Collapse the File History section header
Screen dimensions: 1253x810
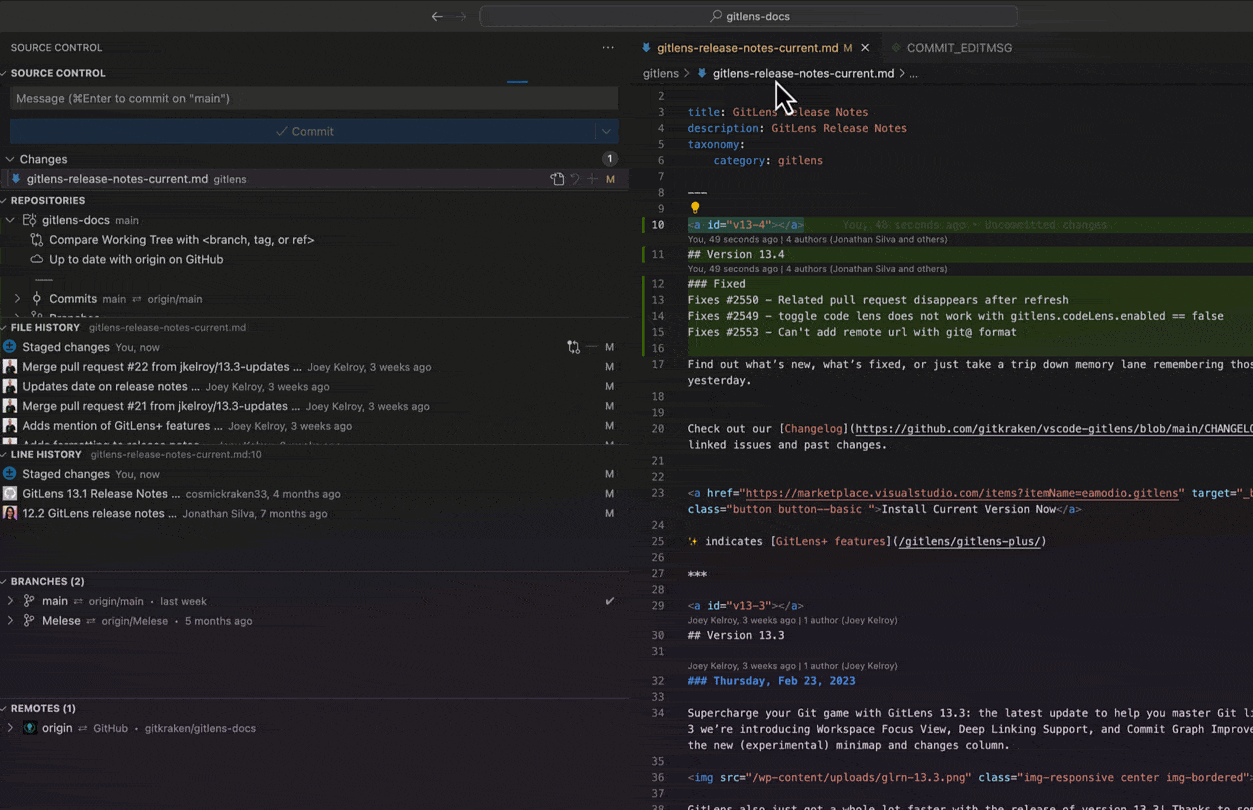point(45,327)
